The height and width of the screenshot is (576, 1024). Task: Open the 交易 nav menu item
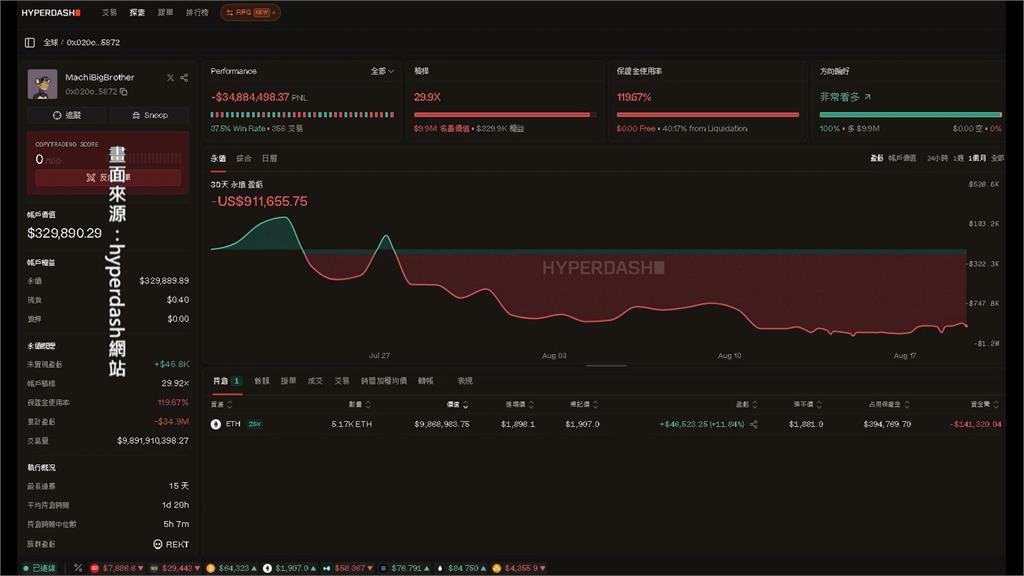click(x=109, y=12)
